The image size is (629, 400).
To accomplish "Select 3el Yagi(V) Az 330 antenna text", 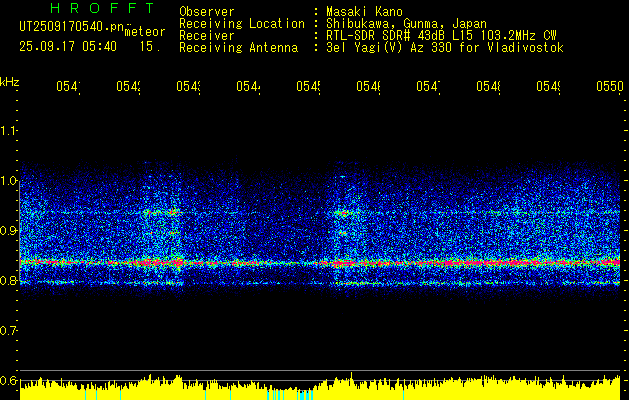I will 445,48.
